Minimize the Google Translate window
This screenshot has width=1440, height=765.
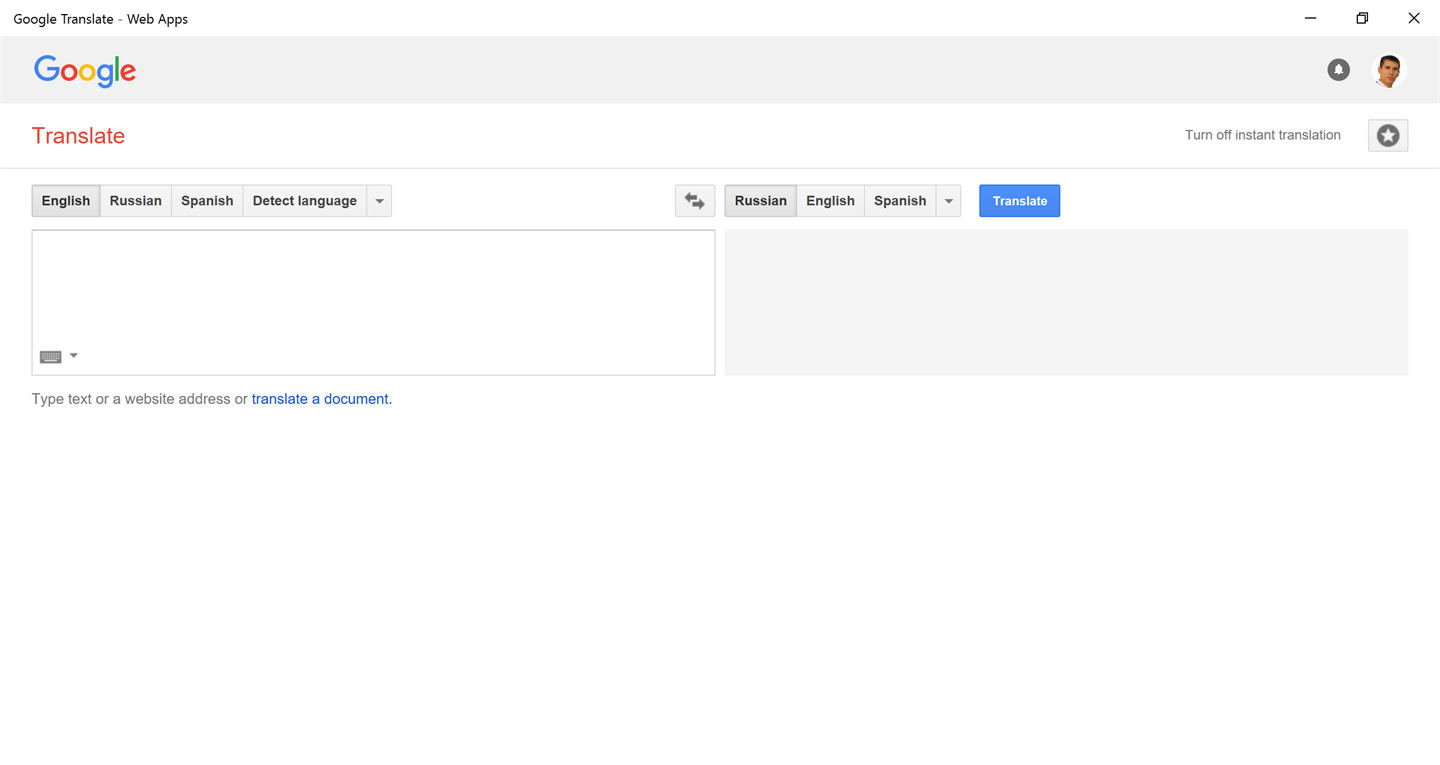[1310, 18]
